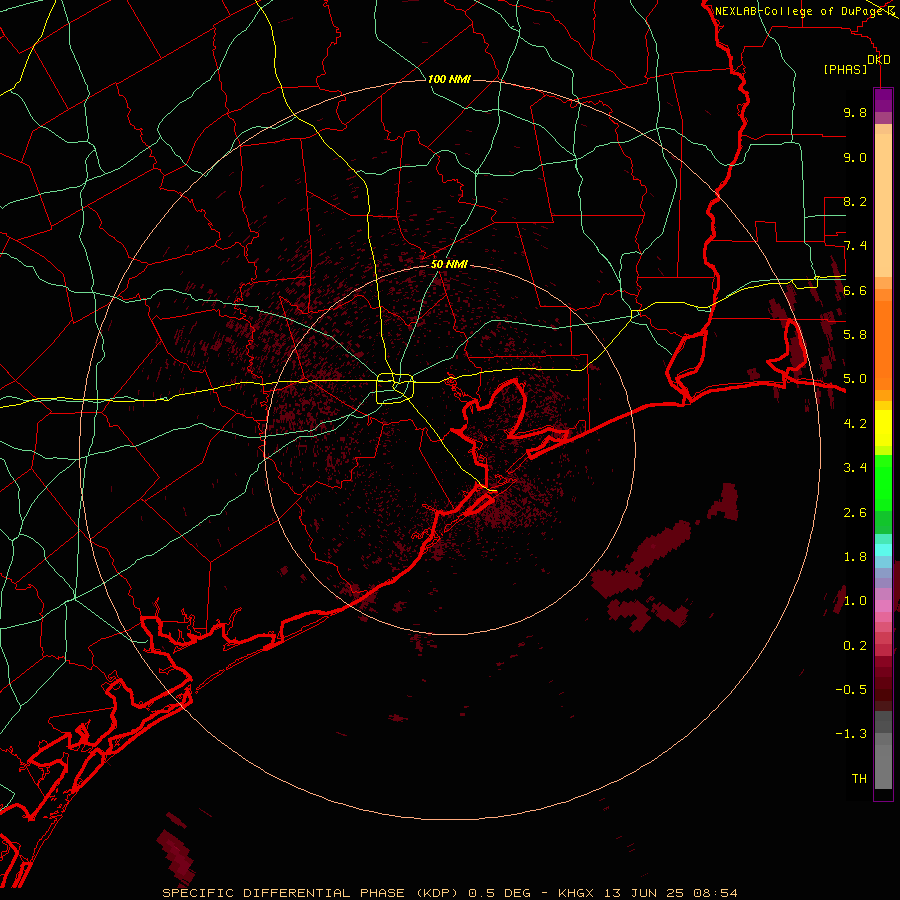Click the TH threshold label on the scale

click(x=859, y=779)
